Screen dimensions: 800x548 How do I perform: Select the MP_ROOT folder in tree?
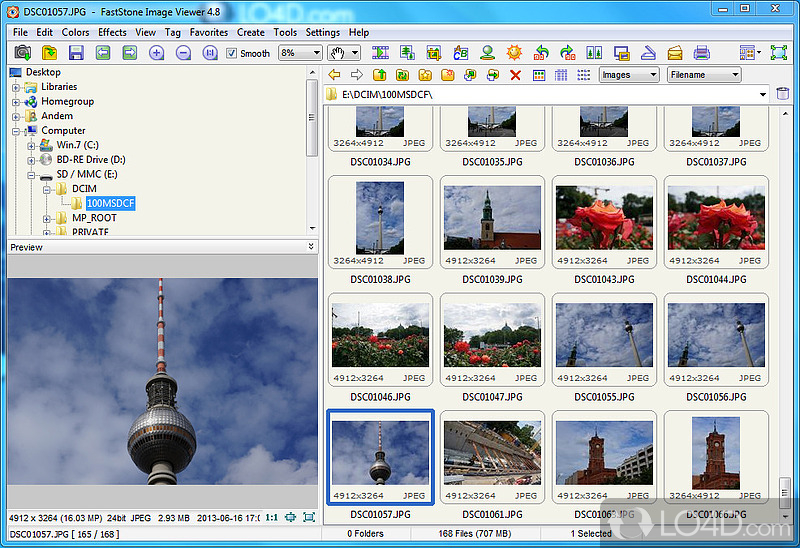tap(94, 218)
